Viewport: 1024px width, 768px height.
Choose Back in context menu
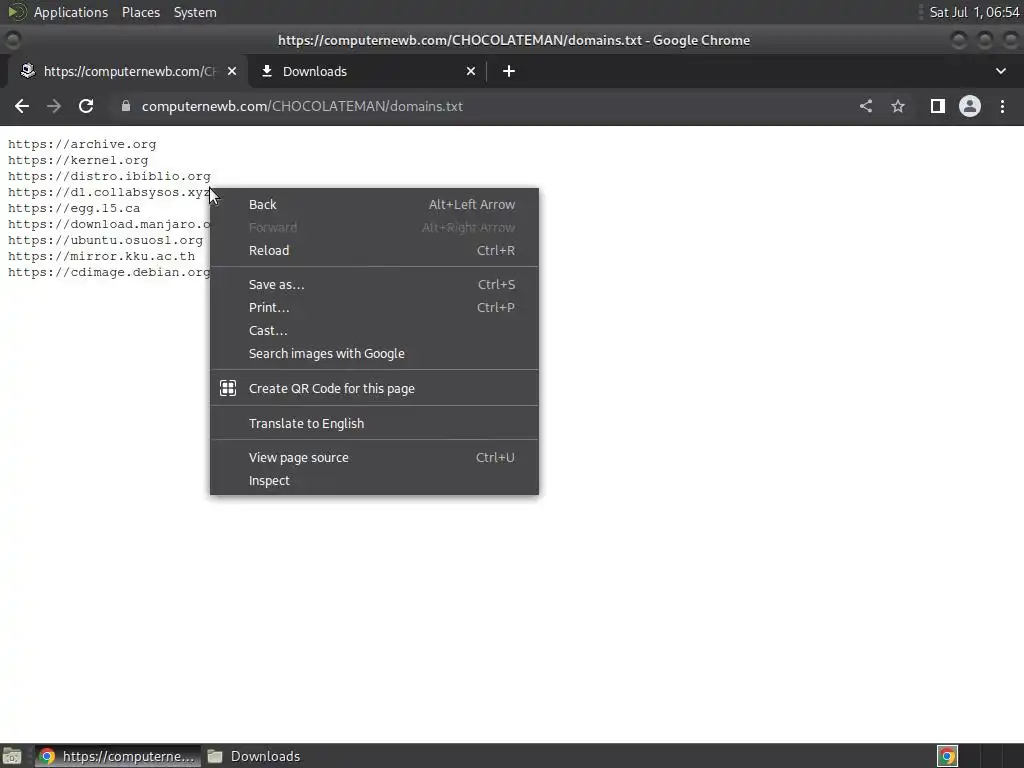tap(374, 204)
